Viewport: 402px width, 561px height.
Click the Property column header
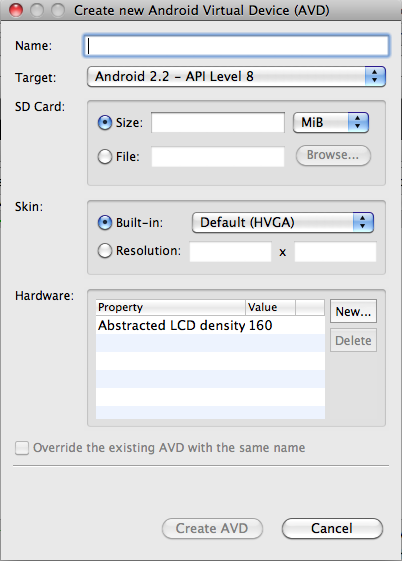(171, 307)
